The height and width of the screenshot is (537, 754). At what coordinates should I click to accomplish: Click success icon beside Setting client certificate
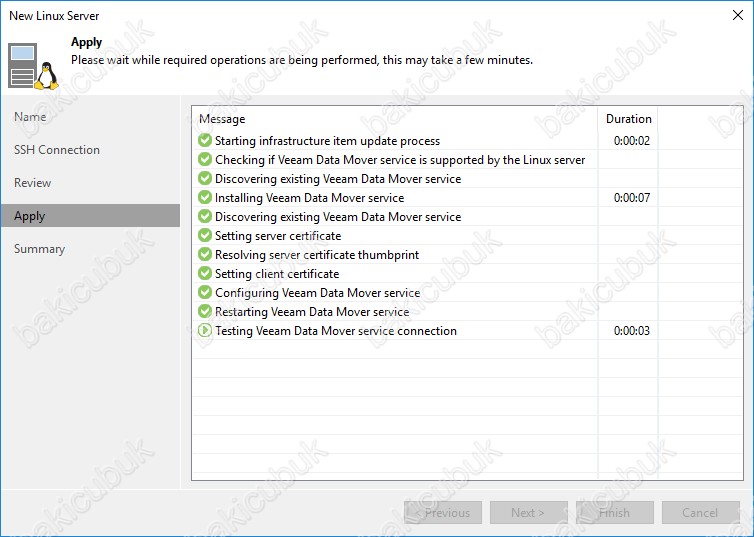click(205, 273)
